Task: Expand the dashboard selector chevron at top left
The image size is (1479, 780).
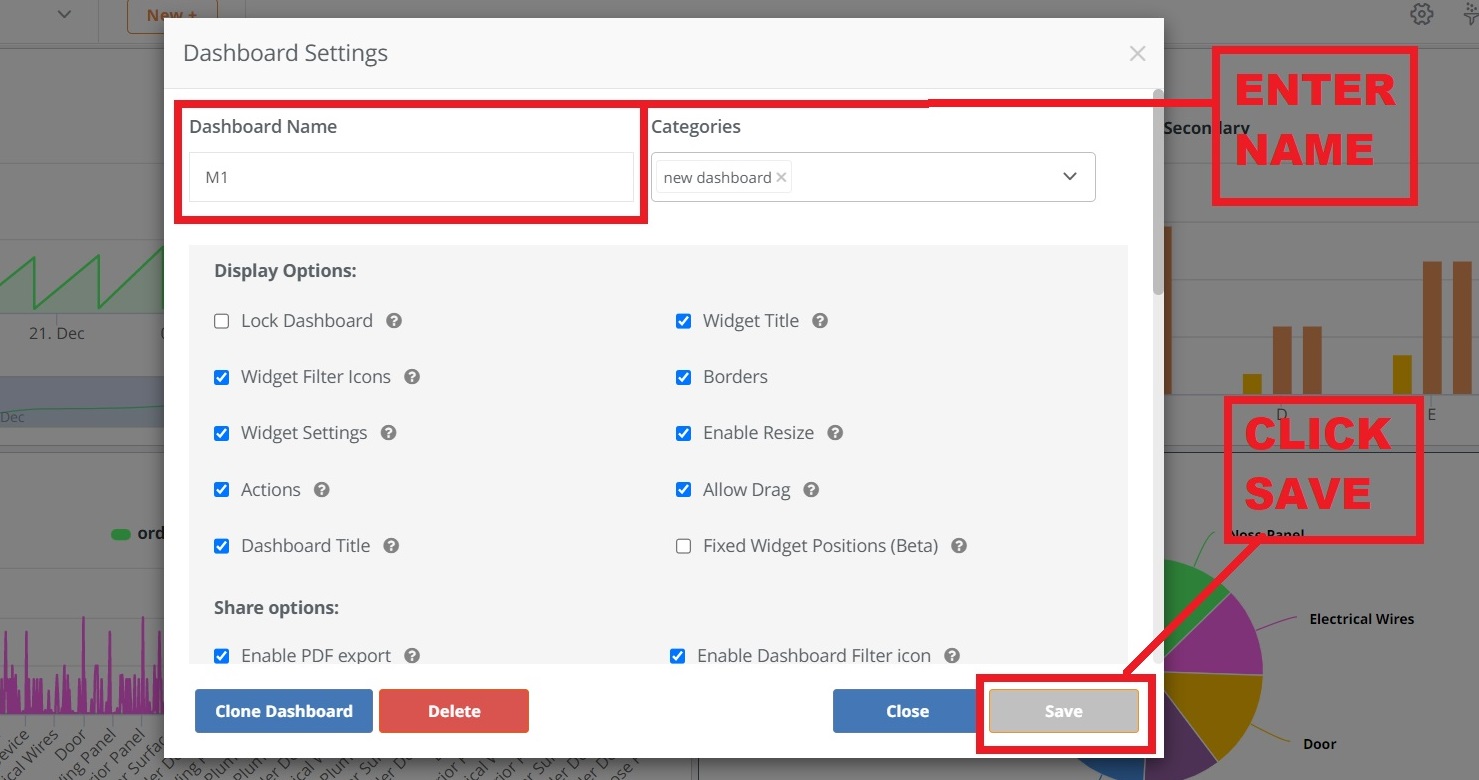Action: click(x=63, y=14)
